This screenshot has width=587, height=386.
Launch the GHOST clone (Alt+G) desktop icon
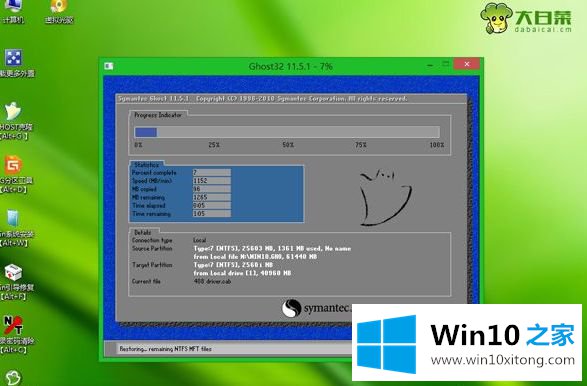pyautogui.click(x=15, y=120)
